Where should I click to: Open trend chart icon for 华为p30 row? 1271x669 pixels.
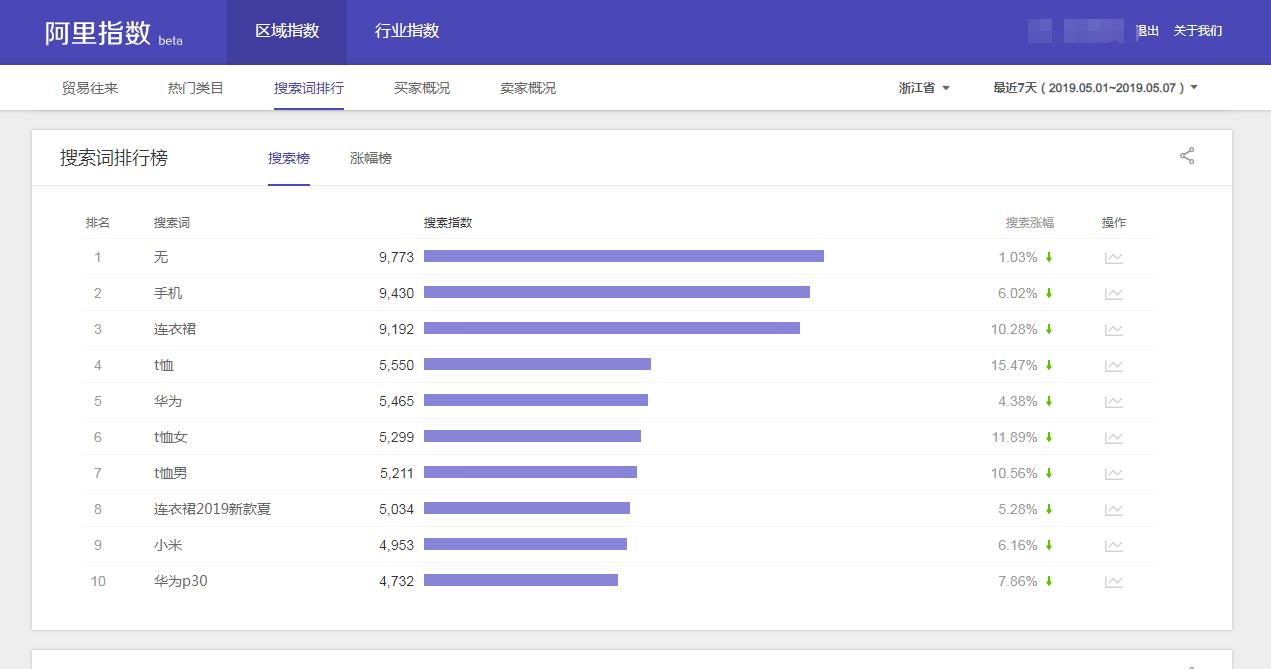point(1113,582)
